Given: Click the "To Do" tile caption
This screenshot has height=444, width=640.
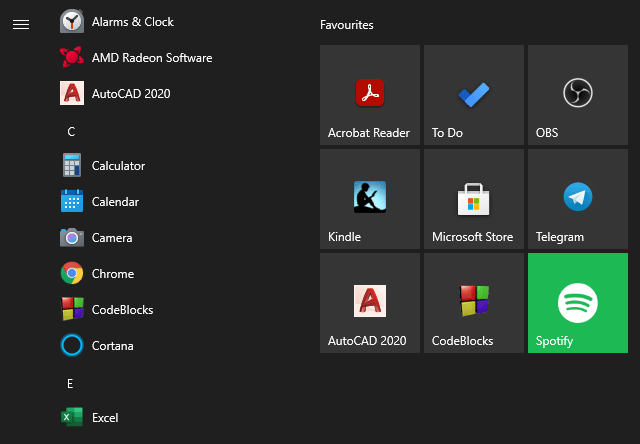Looking at the screenshot, I should pos(447,133).
